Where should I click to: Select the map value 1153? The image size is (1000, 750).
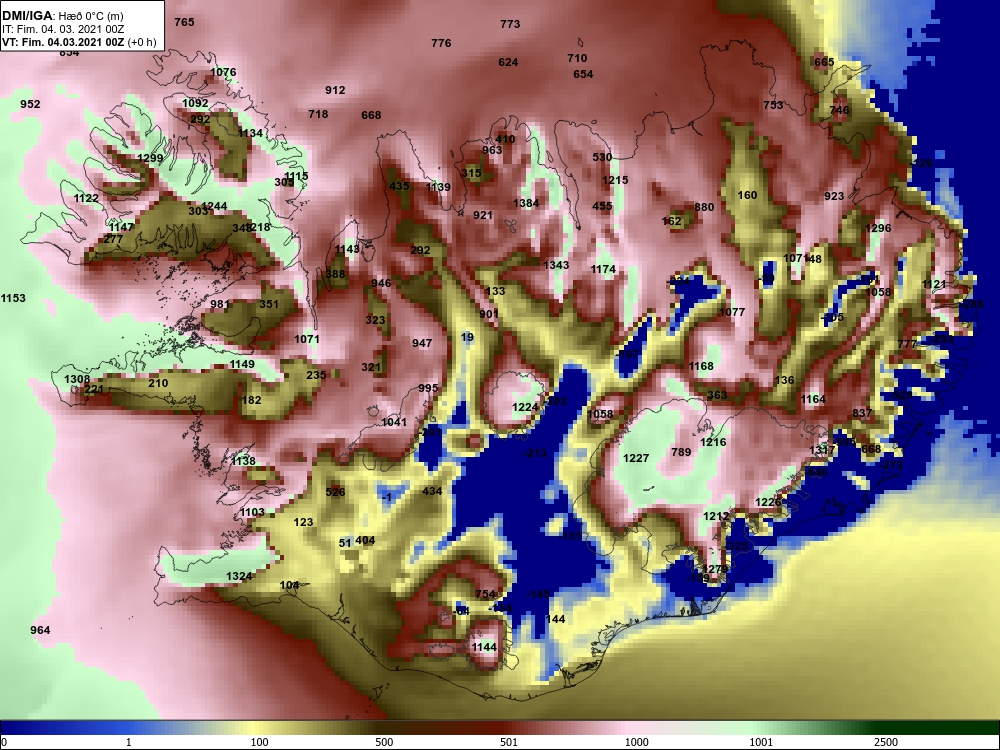coord(13,298)
